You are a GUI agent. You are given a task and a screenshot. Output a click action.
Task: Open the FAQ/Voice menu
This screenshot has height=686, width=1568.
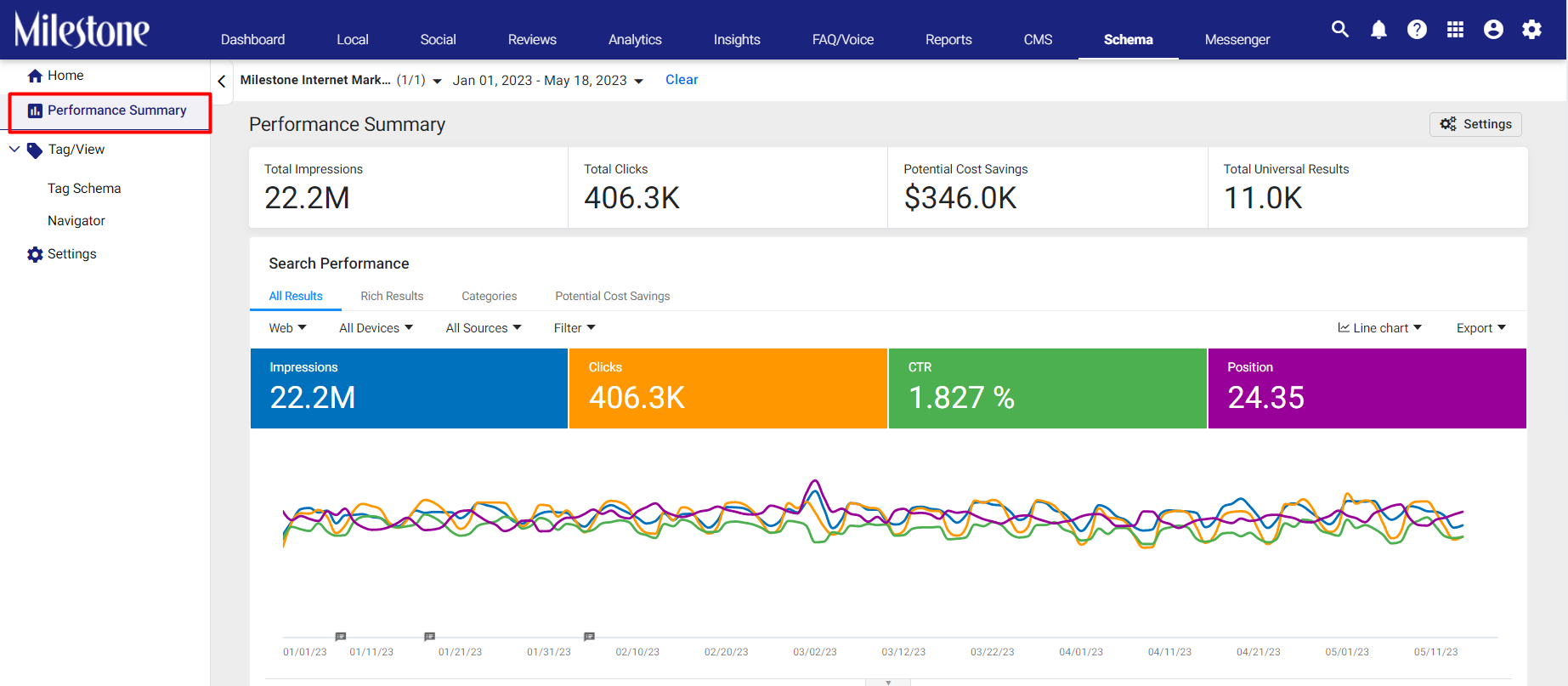pos(843,39)
